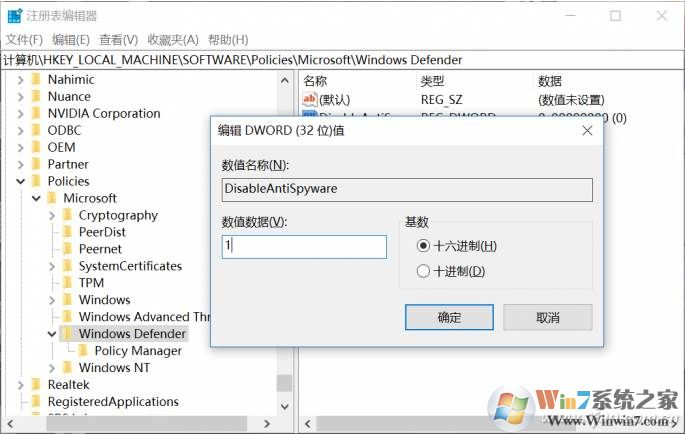
Task: Click tree pane scroll up arrow
Action: pos(285,81)
